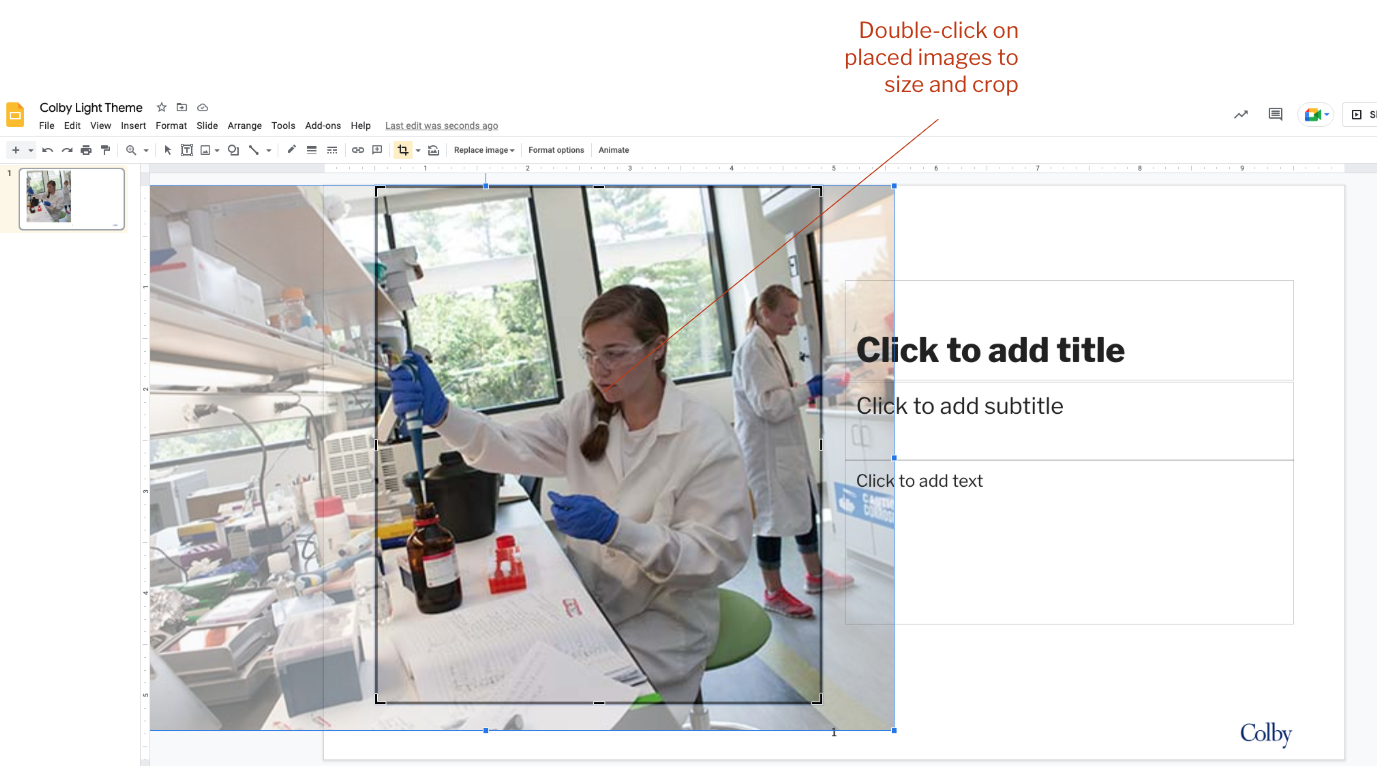Screen dimensions: 1377x766
Task: Redo the last action
Action: [67, 150]
